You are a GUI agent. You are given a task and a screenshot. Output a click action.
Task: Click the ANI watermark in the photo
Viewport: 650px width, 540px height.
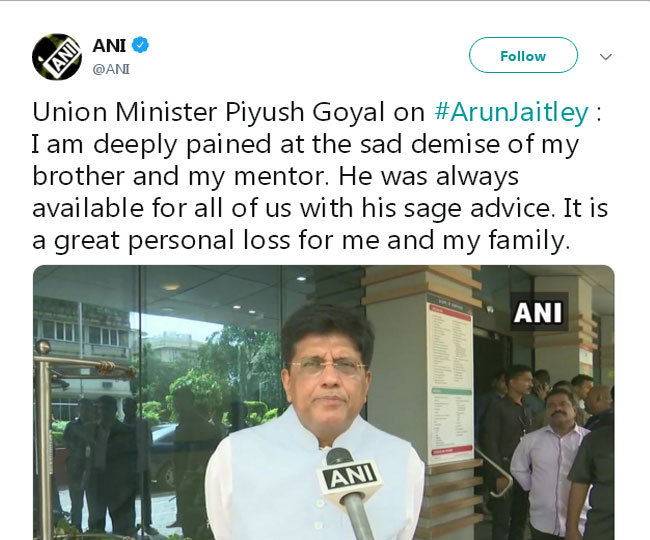538,312
